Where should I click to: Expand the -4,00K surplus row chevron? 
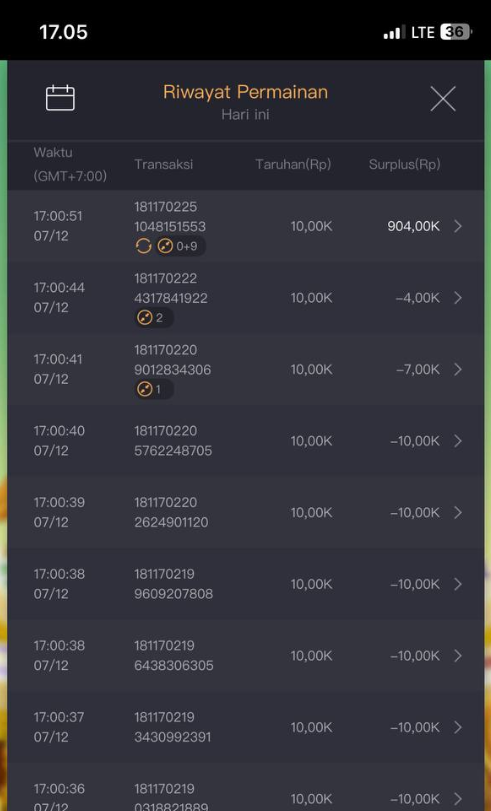pos(458,297)
